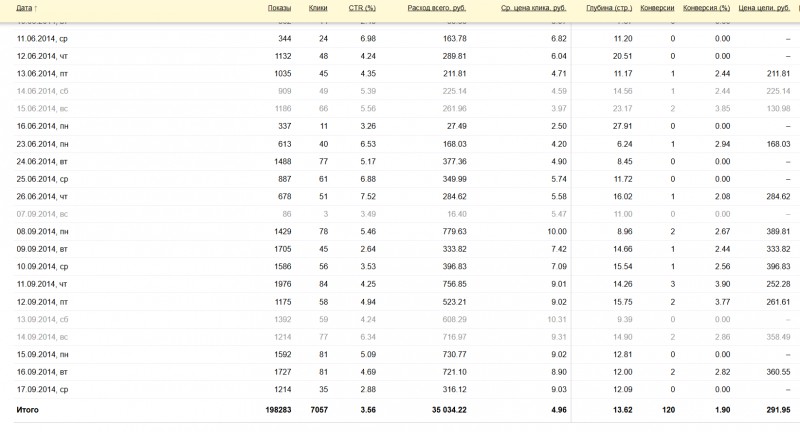Click total spend value 35 034.22
800x432 pixels.
click(442, 410)
